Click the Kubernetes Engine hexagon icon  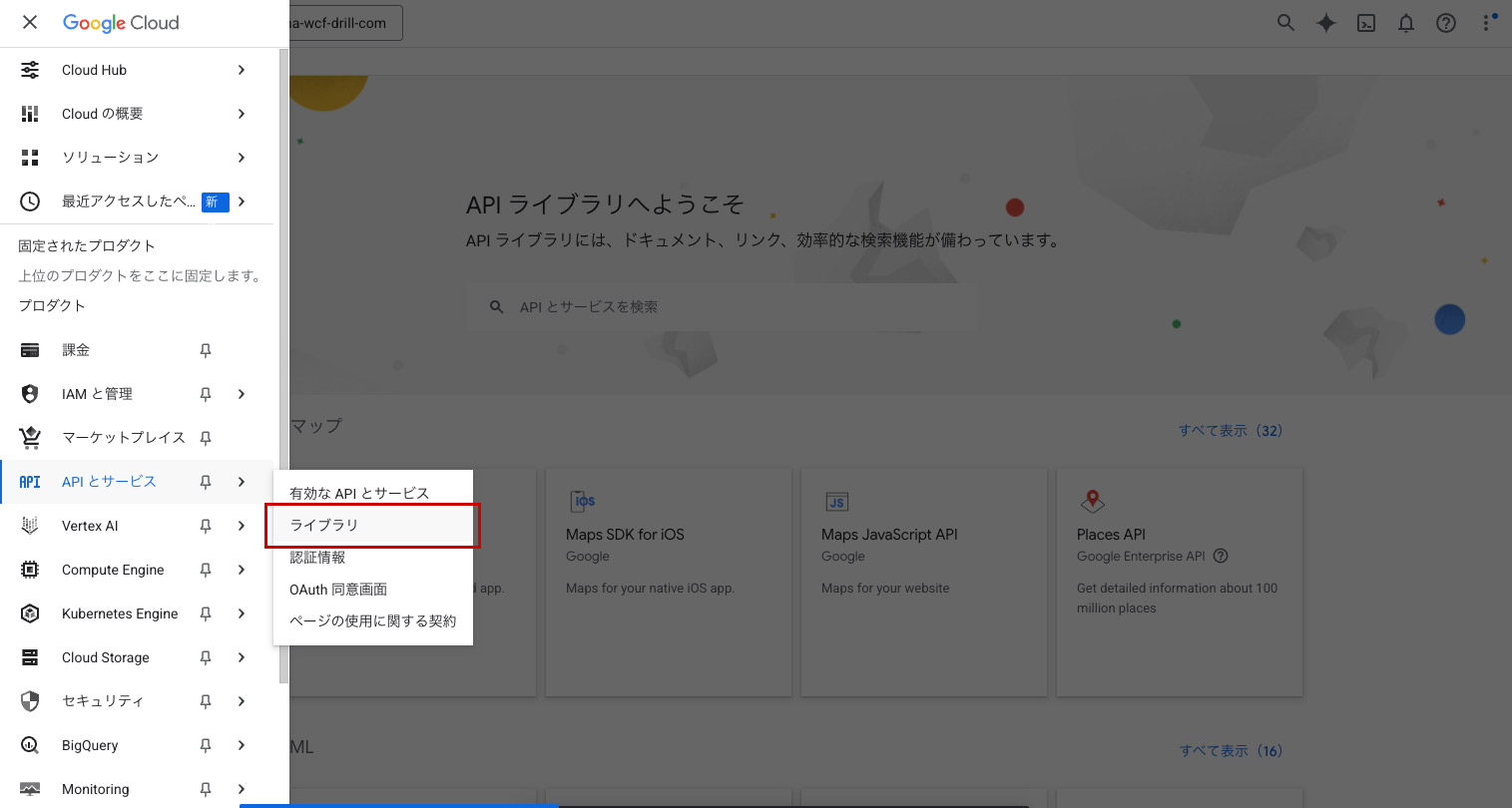[30, 613]
